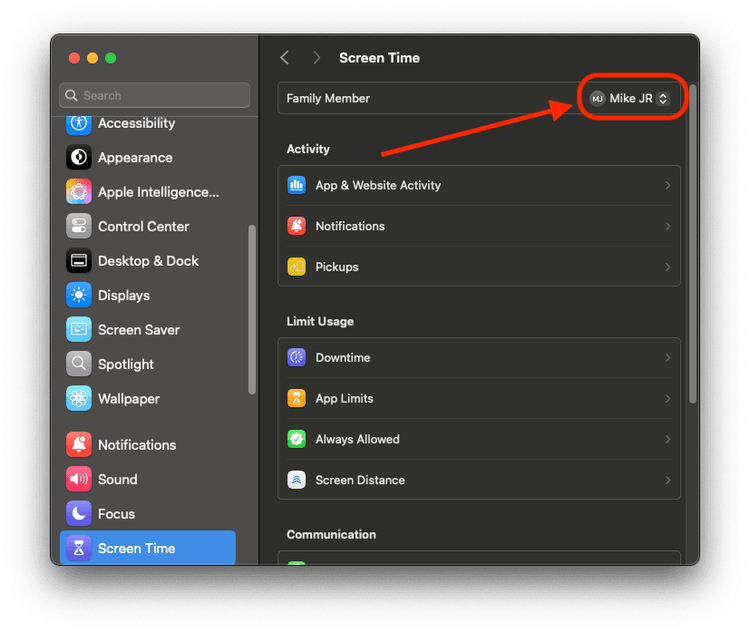Expand App Limits via its chevron

click(668, 398)
